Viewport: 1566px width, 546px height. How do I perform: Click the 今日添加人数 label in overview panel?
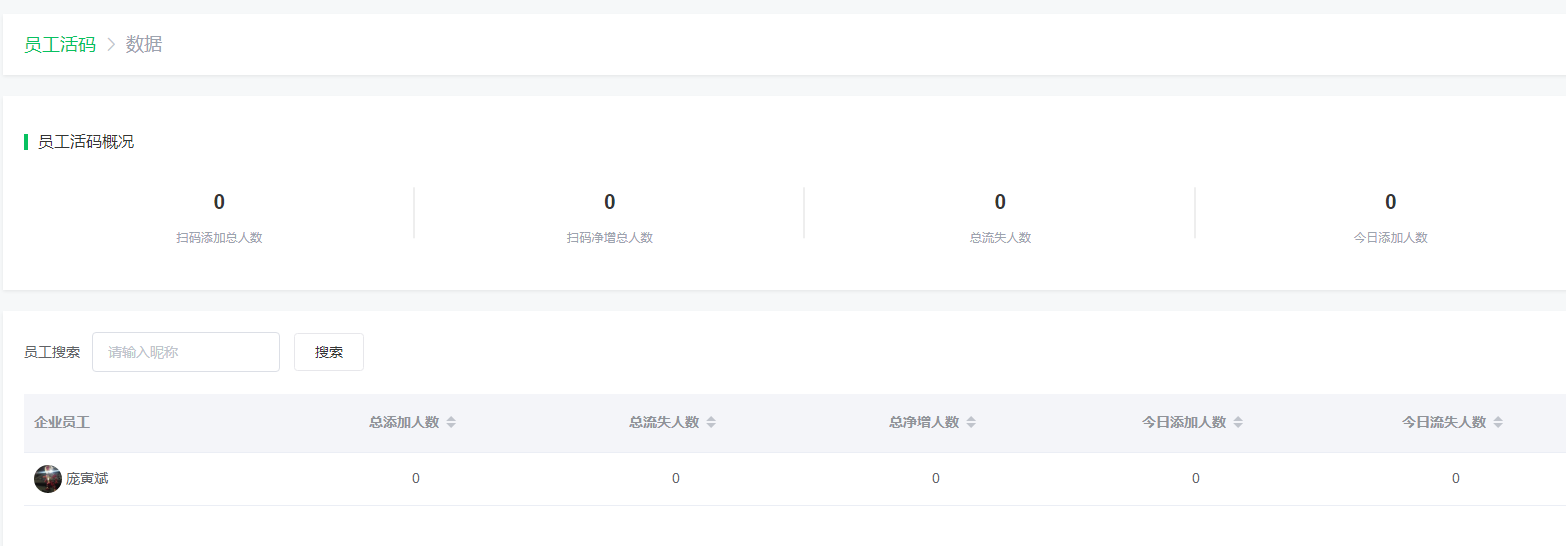pos(1390,238)
